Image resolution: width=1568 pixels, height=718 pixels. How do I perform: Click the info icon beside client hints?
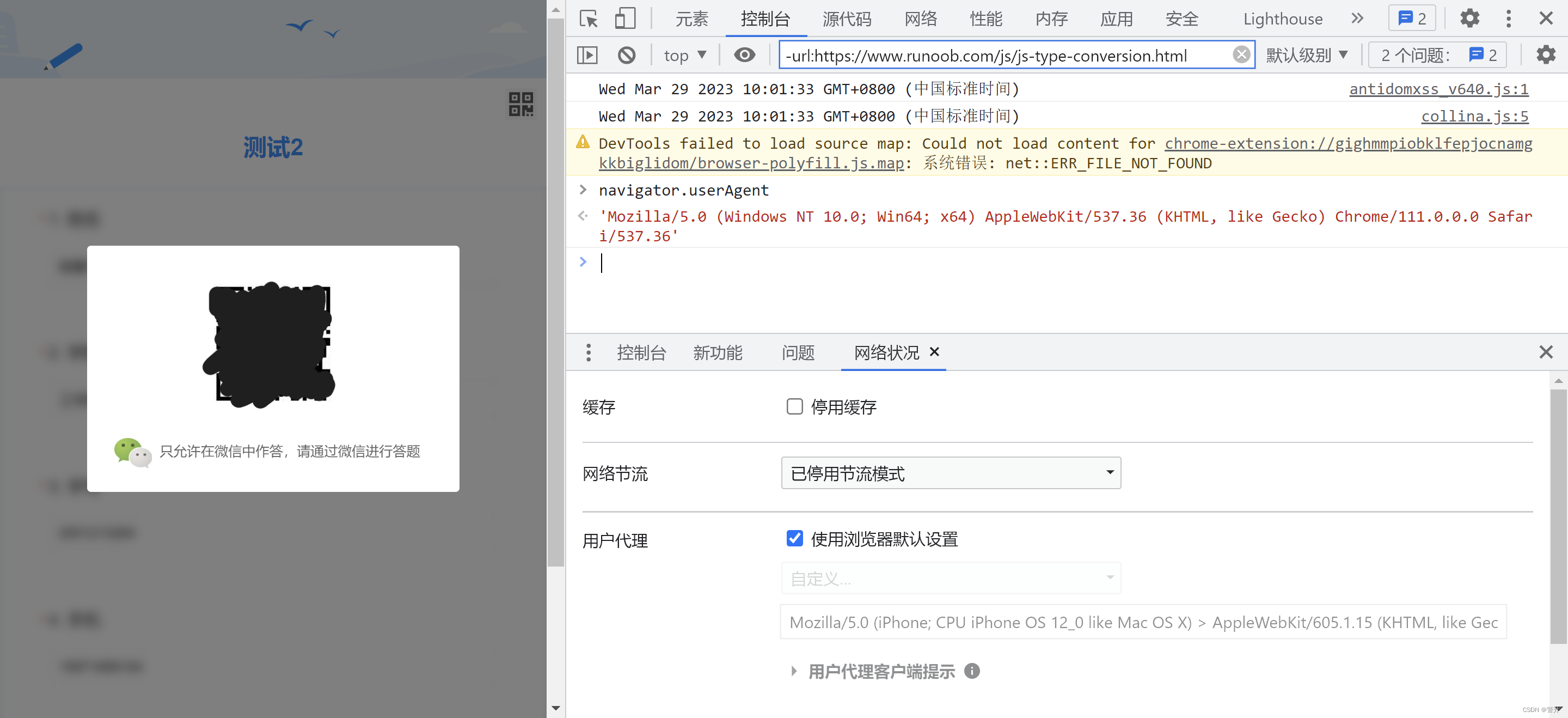coord(972,671)
